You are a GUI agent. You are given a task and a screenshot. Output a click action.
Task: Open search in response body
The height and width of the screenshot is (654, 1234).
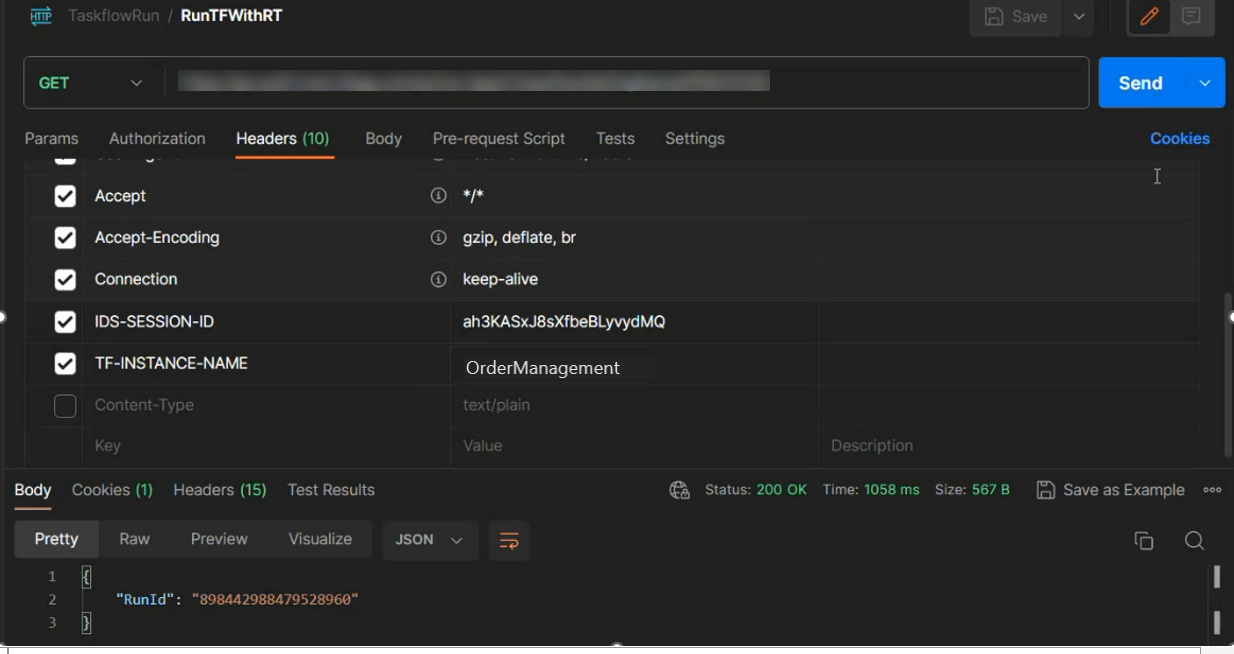click(x=1194, y=541)
